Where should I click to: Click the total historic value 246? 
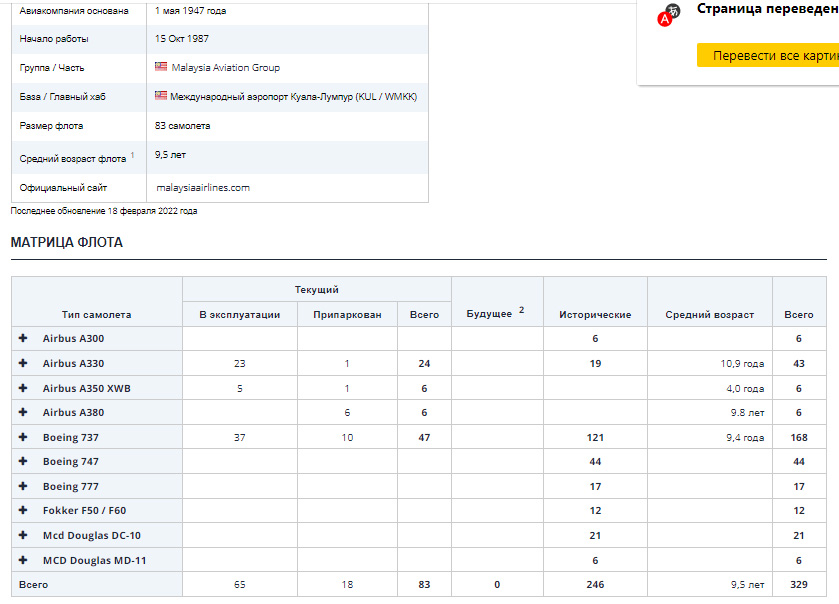[595, 585]
